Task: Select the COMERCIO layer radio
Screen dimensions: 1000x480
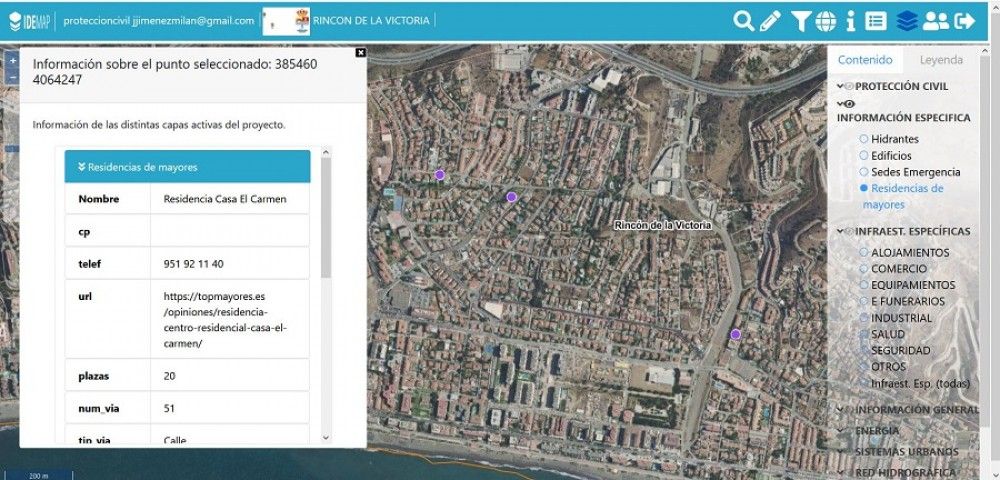Action: click(x=864, y=268)
